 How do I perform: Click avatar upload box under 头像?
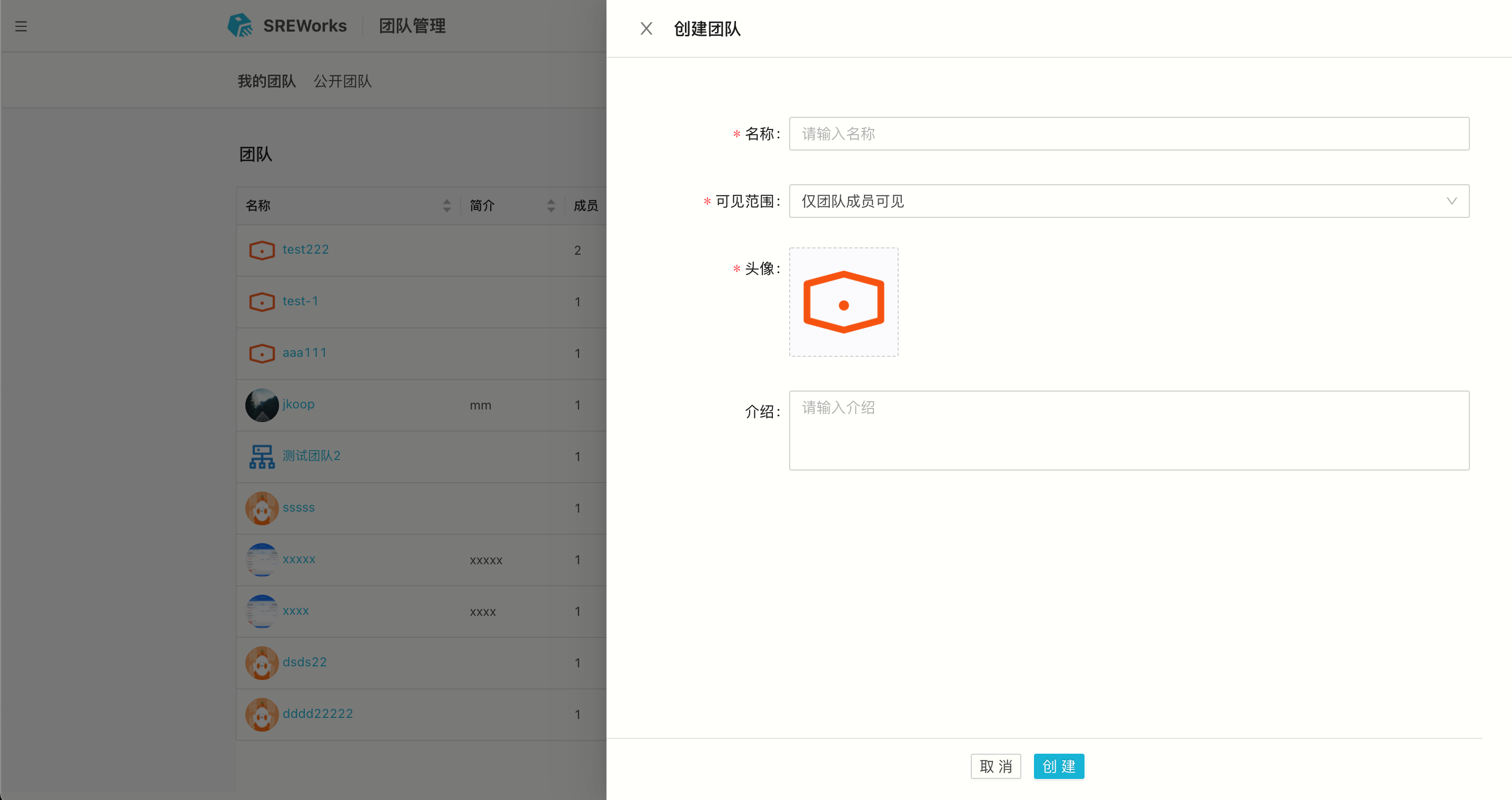click(843, 302)
